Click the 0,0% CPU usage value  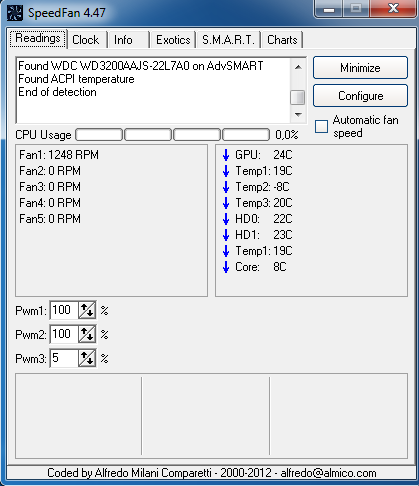(287, 135)
